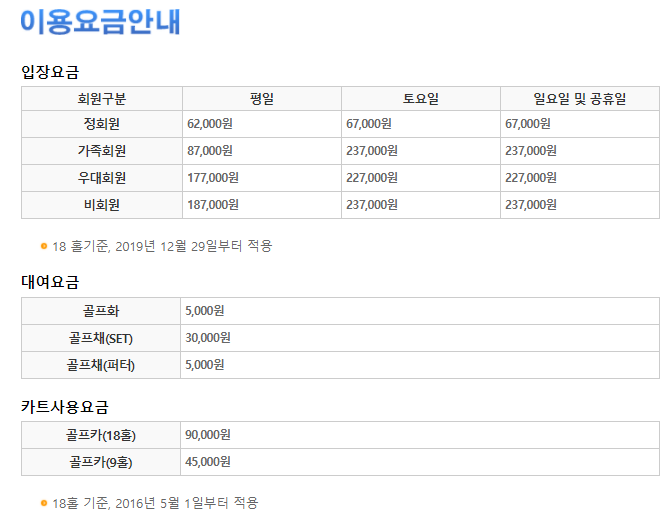The height and width of the screenshot is (531, 672).
Task: Click 우대회원 평일 price 177,000원
Action: 213,178
